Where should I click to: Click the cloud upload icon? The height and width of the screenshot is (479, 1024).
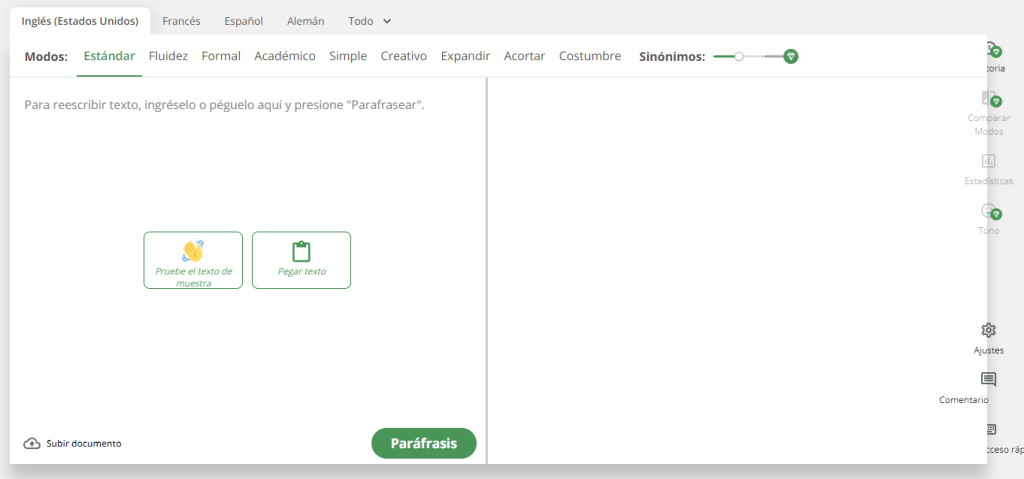(x=31, y=444)
